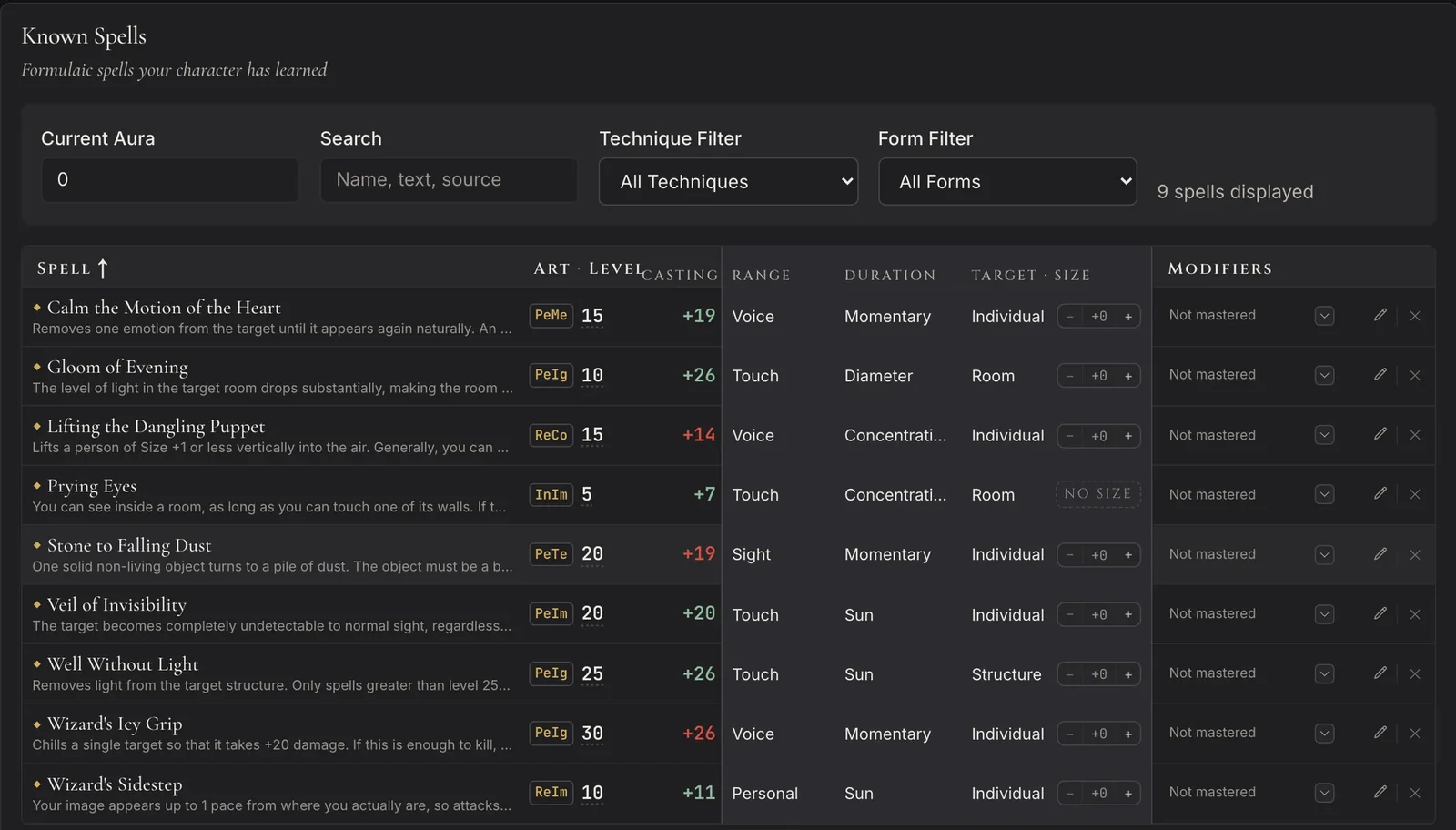Edit the Calm the Motion of the Heart spell
The height and width of the screenshot is (830, 1456).
point(1380,315)
